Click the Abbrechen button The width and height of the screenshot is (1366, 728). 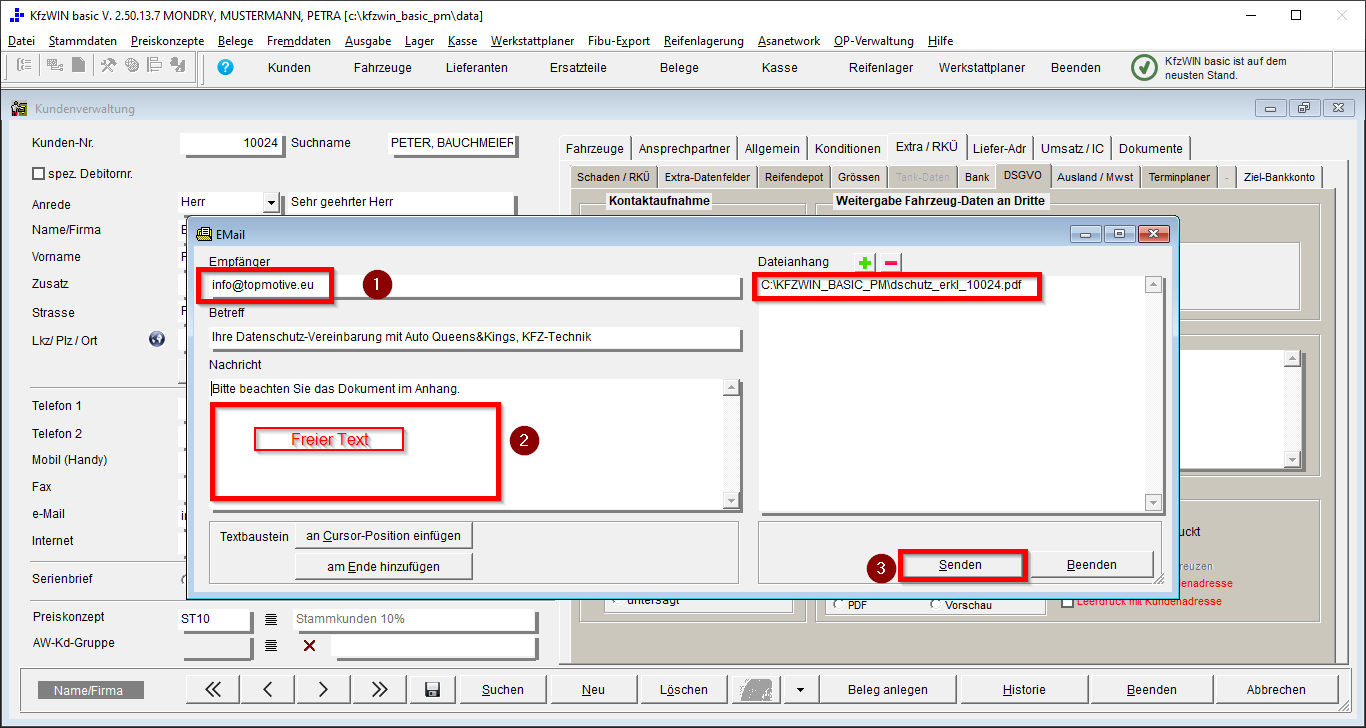(1276, 689)
